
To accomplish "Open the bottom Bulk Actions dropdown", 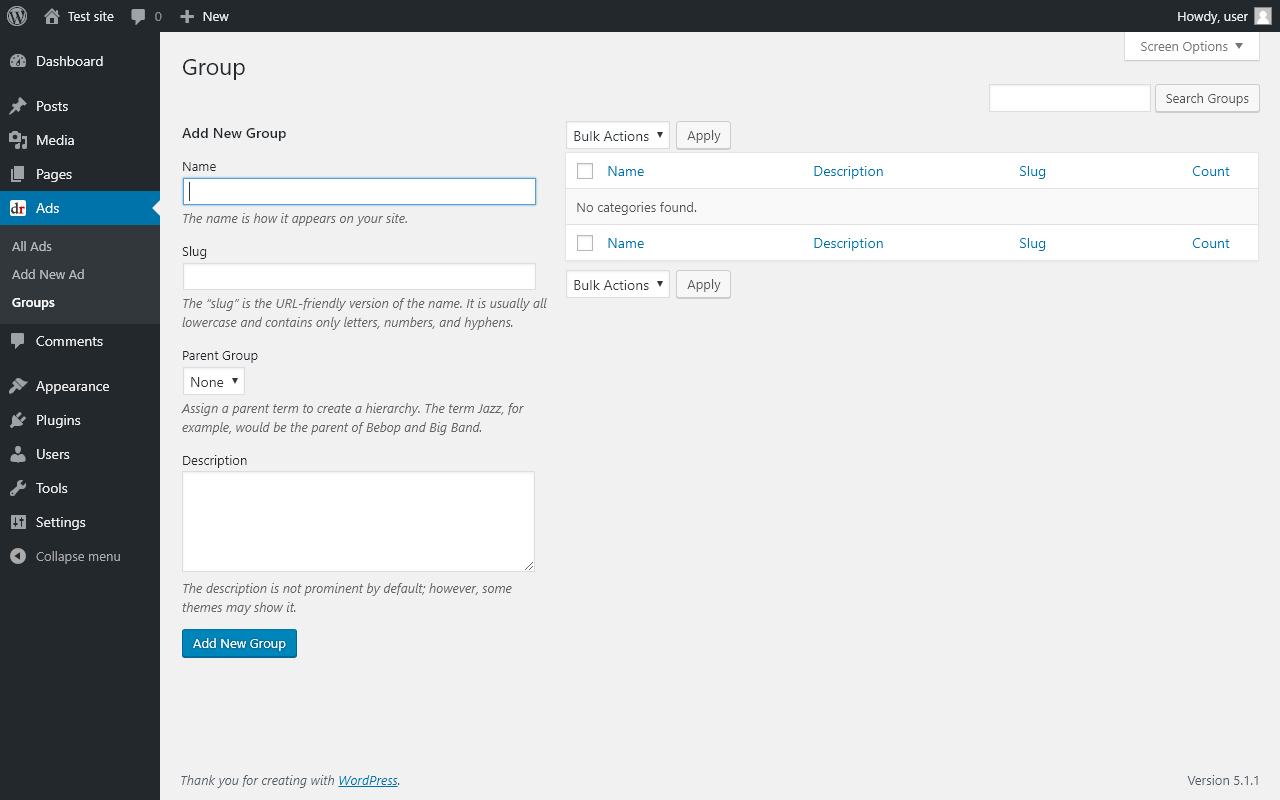I will click(x=618, y=285).
